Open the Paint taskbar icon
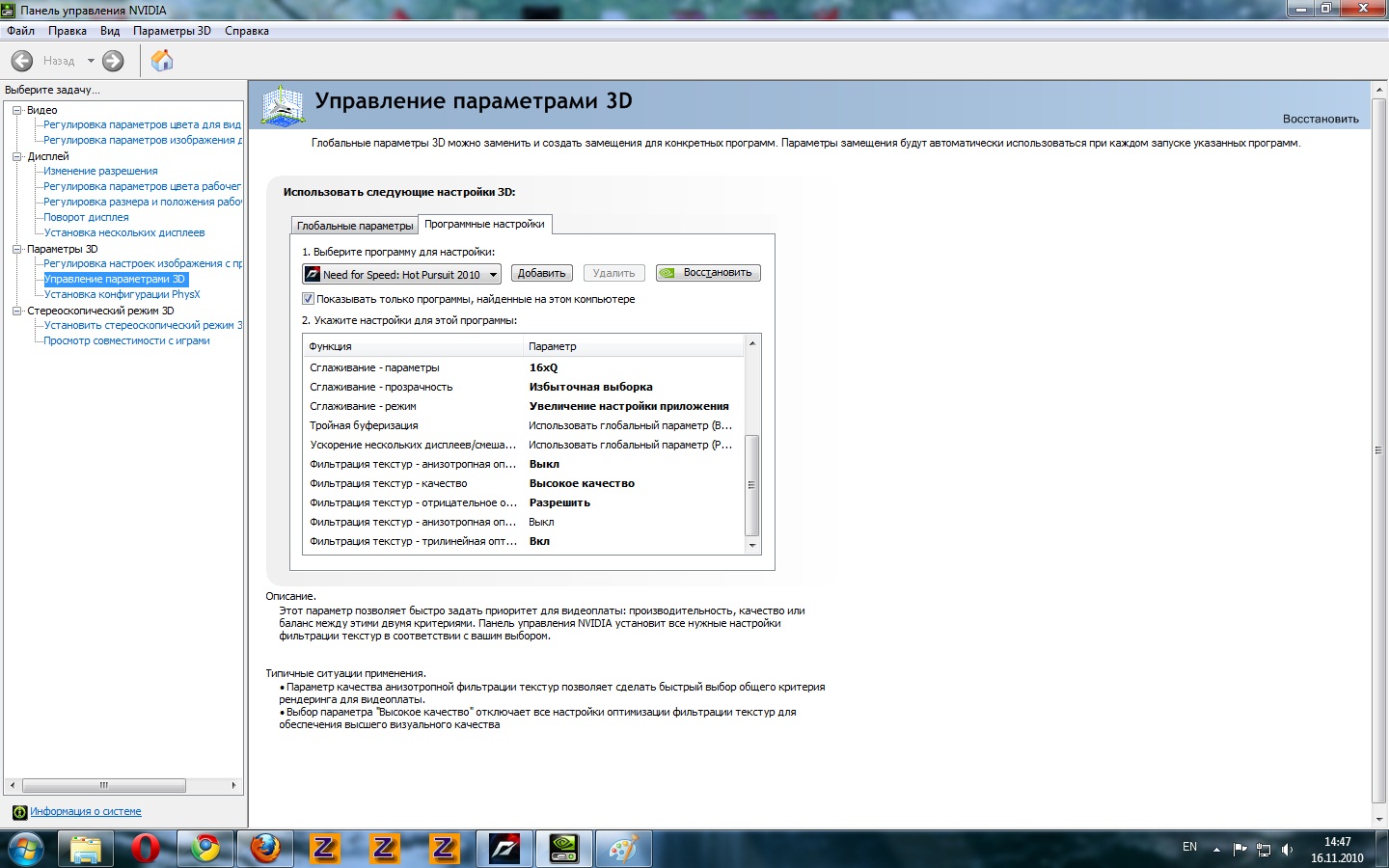Viewport: 1389px width, 868px height. click(624, 849)
